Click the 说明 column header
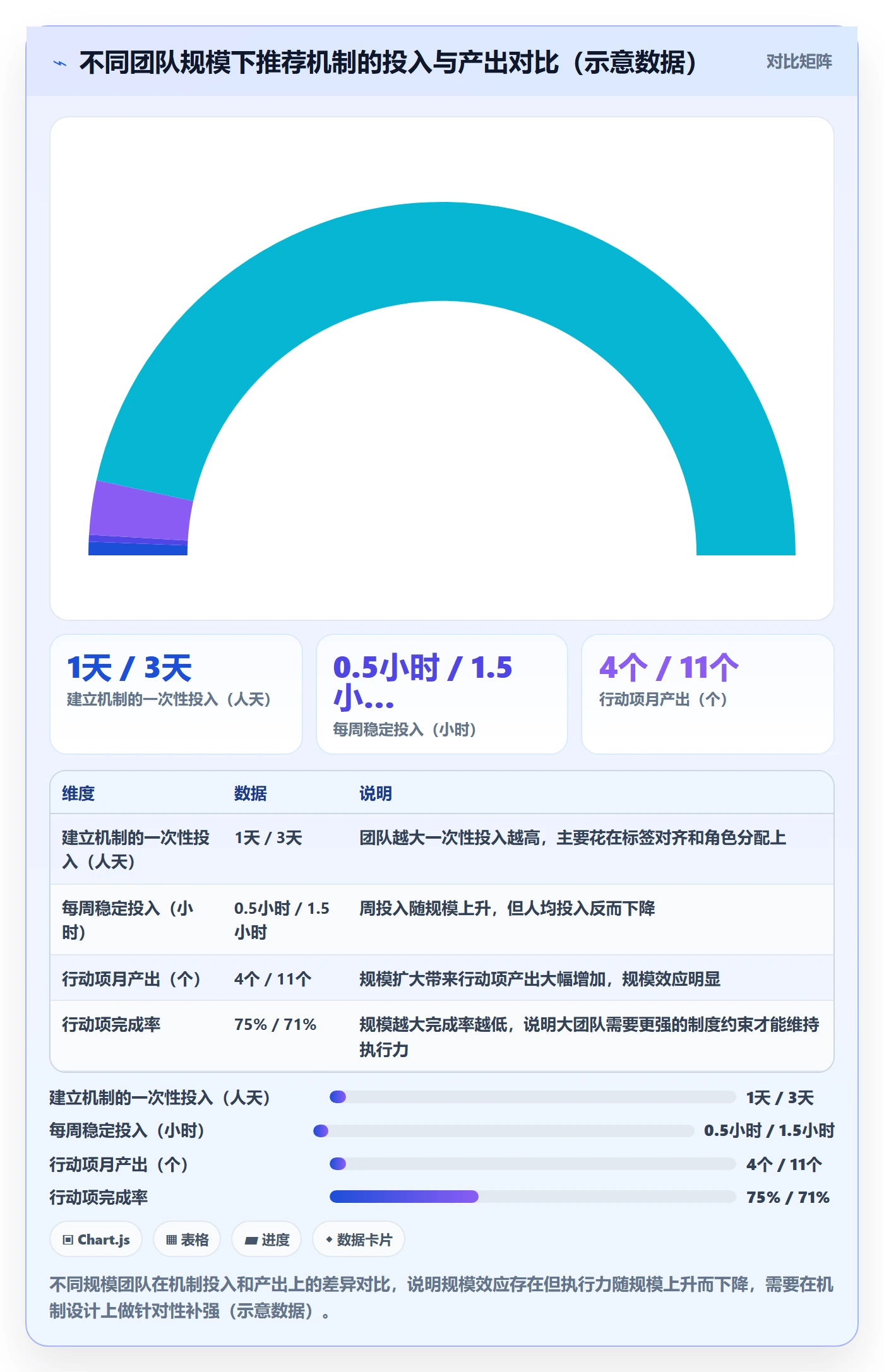 (x=376, y=793)
